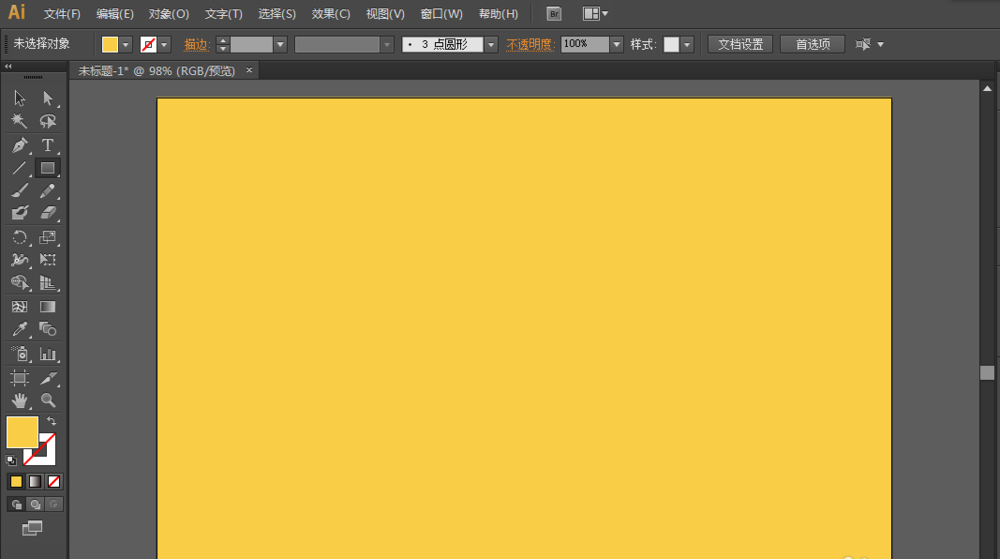Change the screen mode
The width and height of the screenshot is (1000, 559).
(32, 528)
